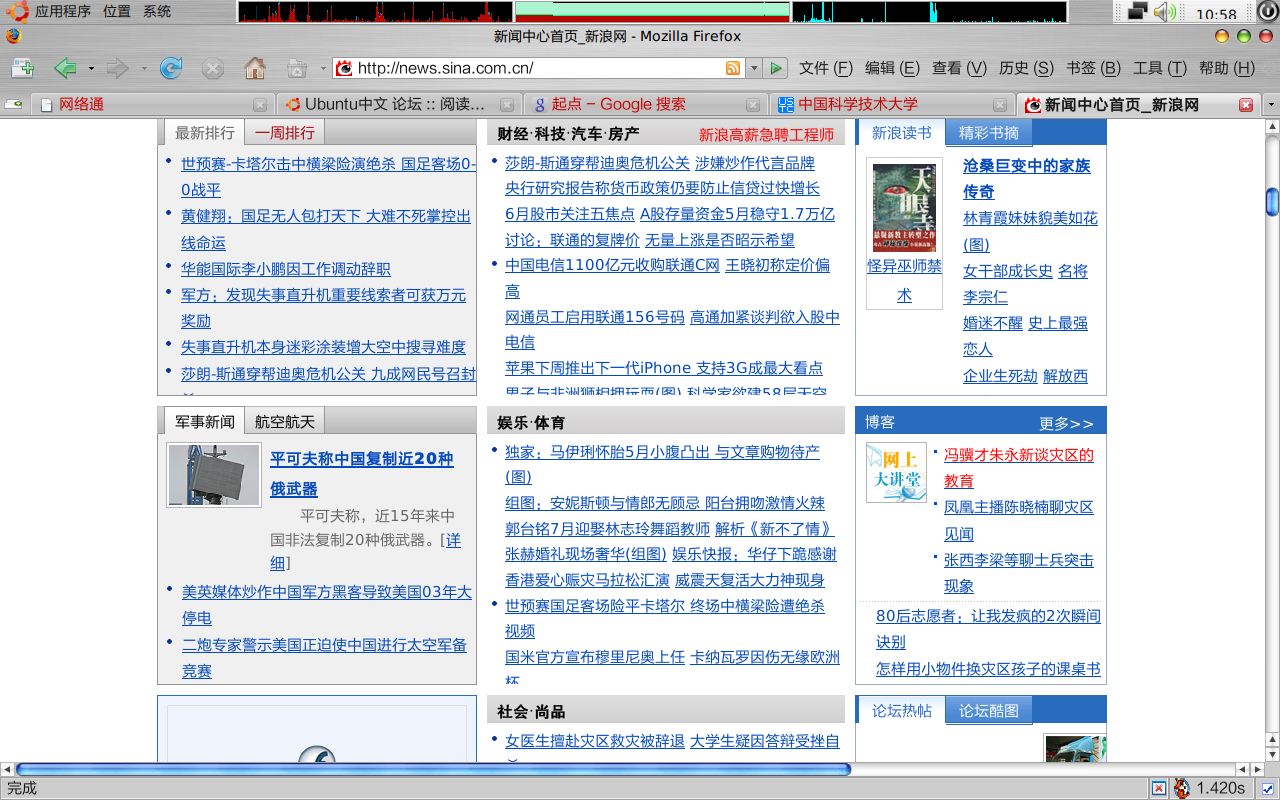Viewport: 1280px width, 800px height.
Task: Select the 航空航天 tab
Action: 285,421
